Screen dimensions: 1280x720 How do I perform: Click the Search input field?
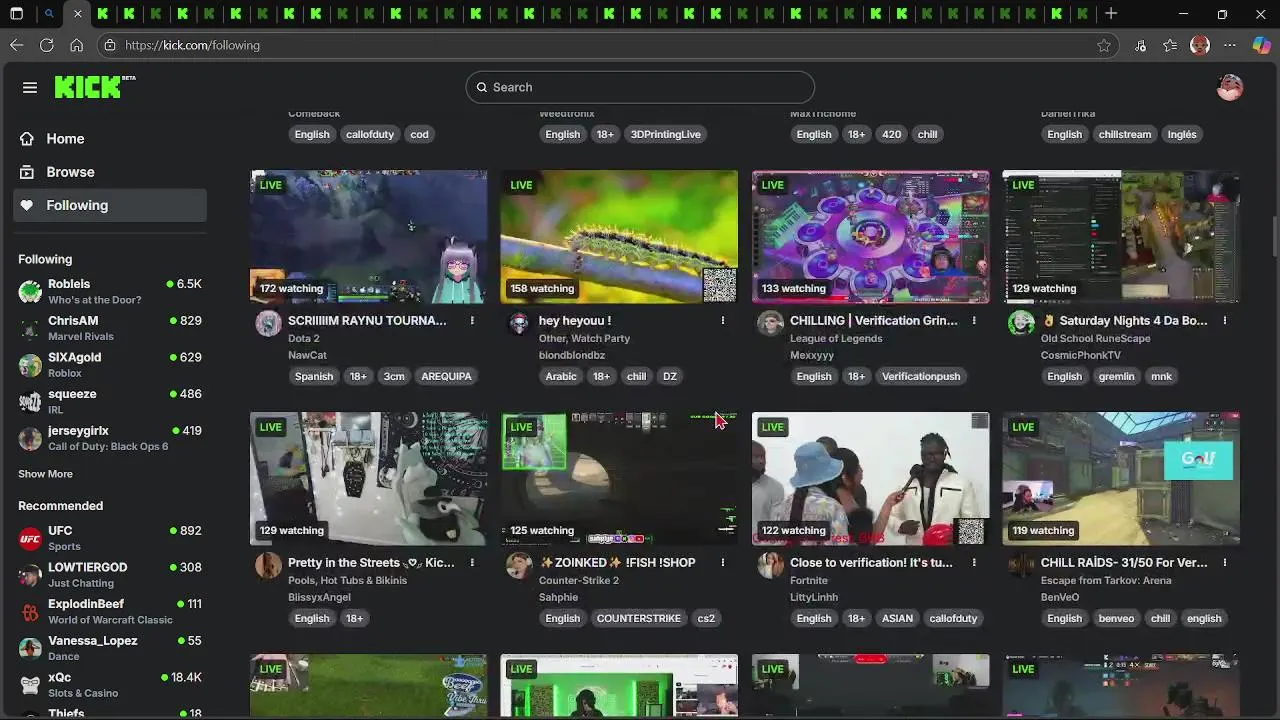640,87
